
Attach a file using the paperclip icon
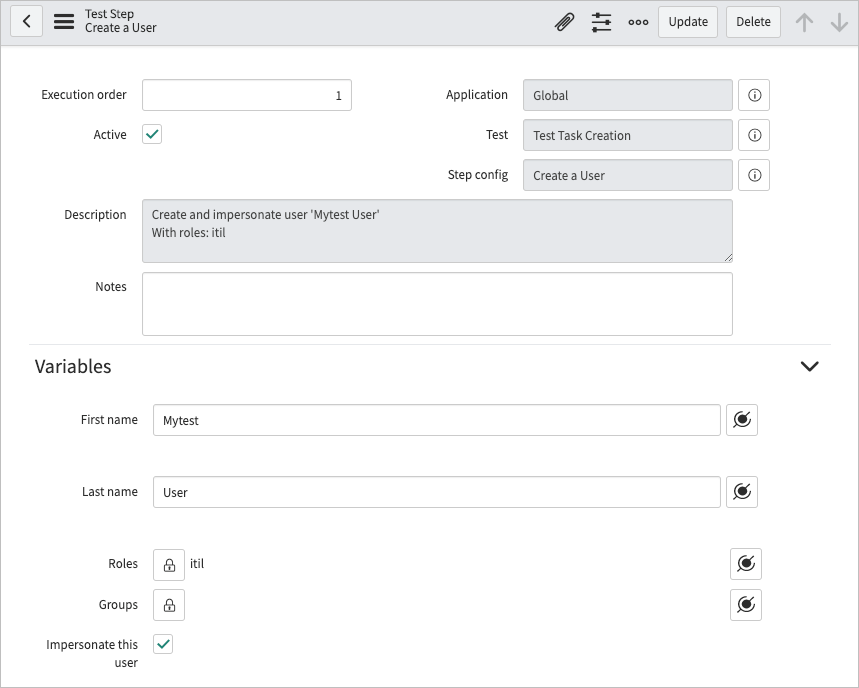(x=563, y=21)
